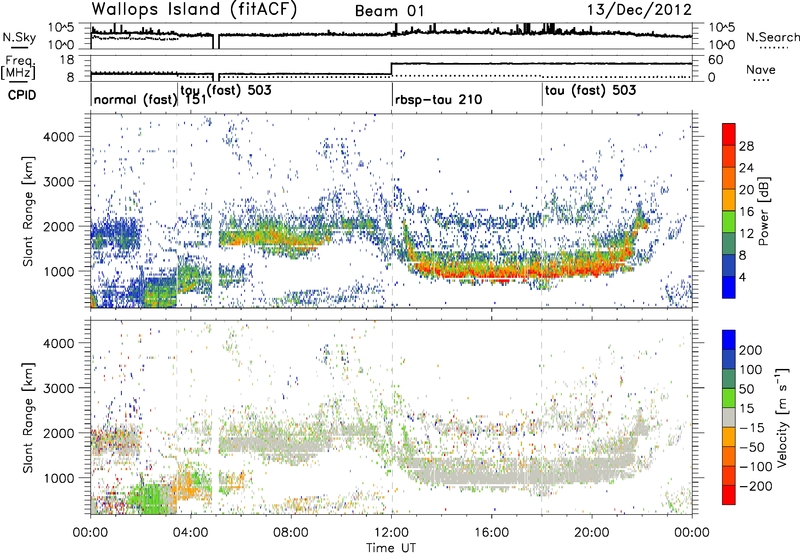Screen dimensions: 800x554
Task: Pick the red segment of the Power colorbar
Action: pyautogui.click(x=729, y=134)
